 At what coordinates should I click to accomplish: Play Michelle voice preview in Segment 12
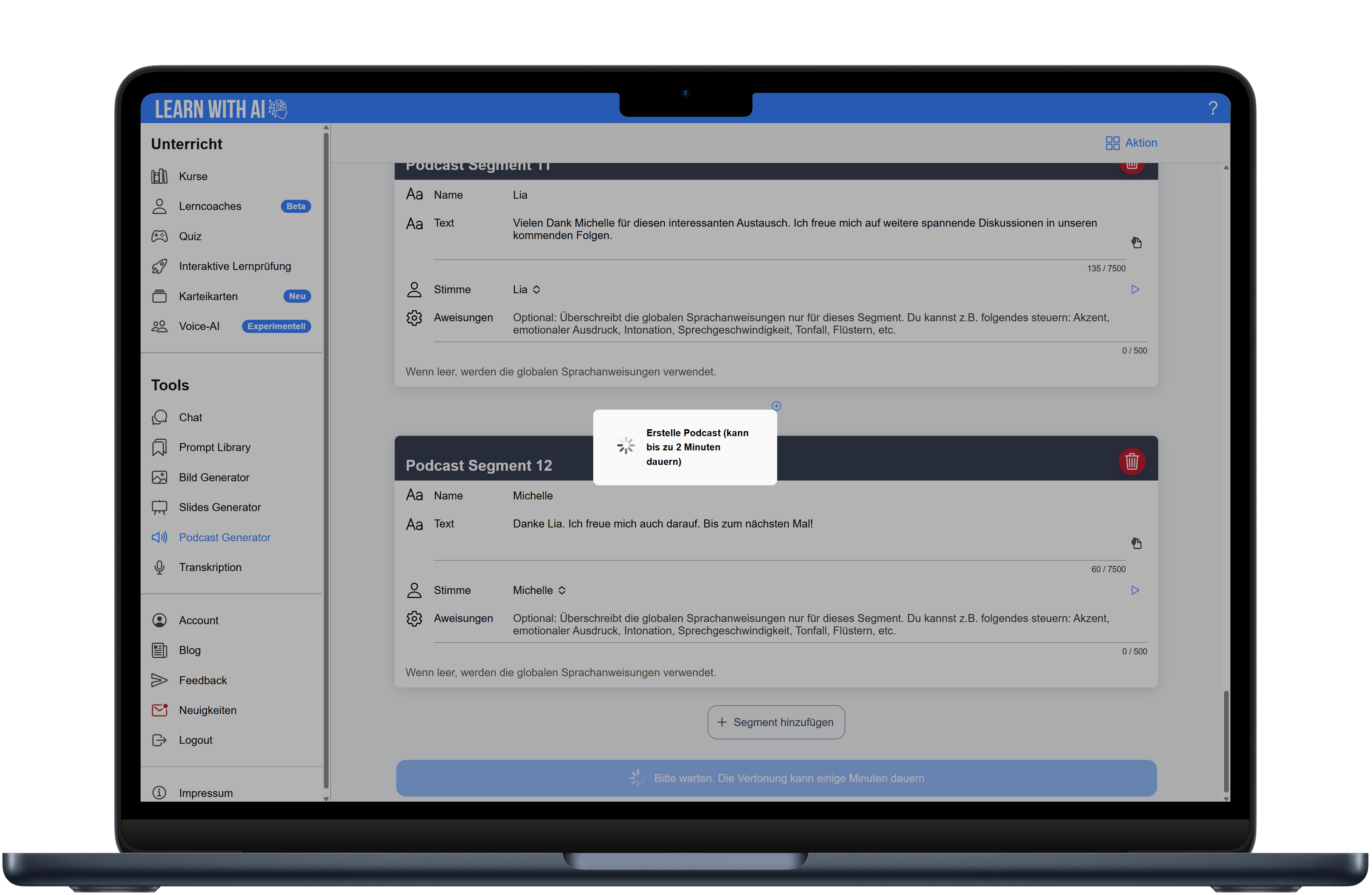(1135, 590)
